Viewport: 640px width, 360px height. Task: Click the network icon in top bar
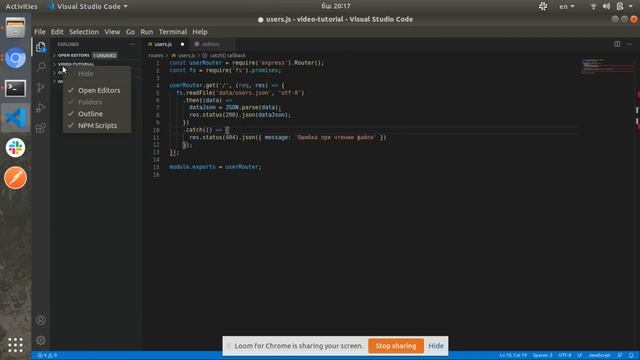593,6
